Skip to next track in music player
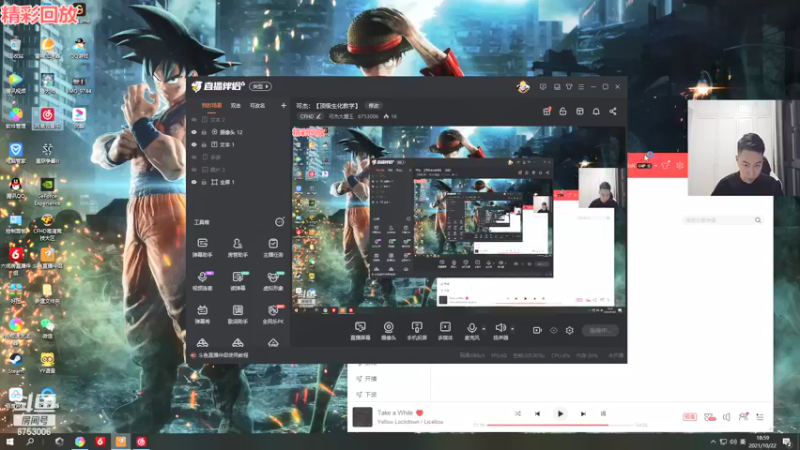The width and height of the screenshot is (800, 450). [x=583, y=414]
